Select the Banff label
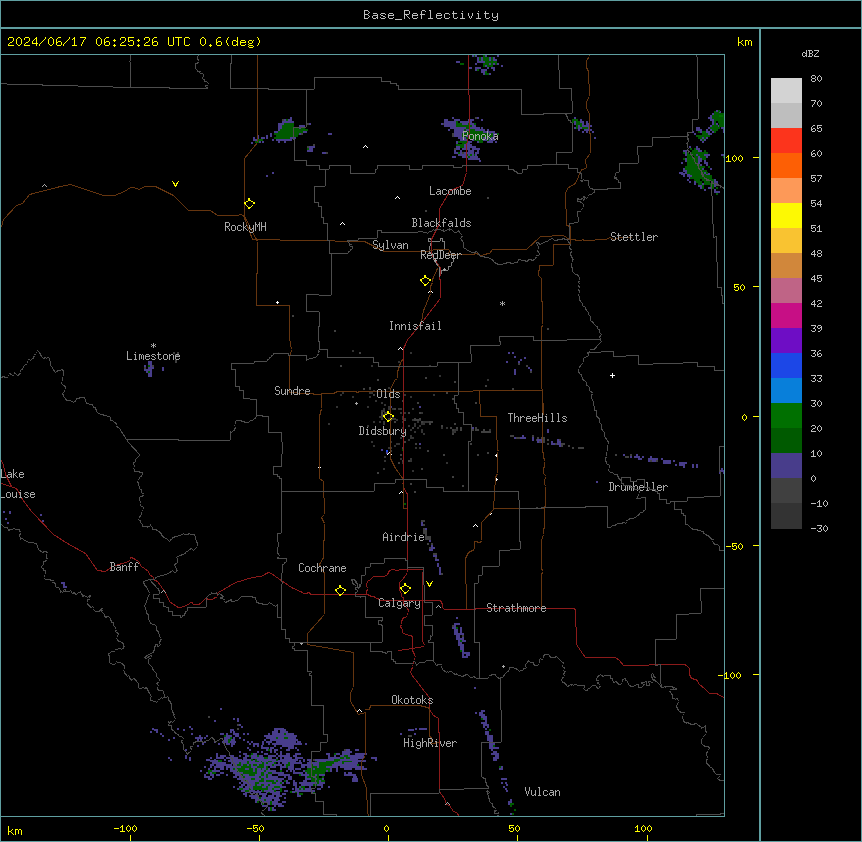862x842 pixels. pyautogui.click(x=124, y=567)
